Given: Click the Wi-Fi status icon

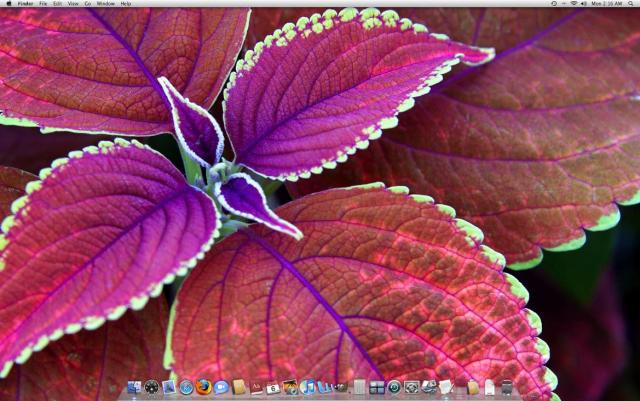Looking at the screenshot, I should pyautogui.click(x=574, y=3).
